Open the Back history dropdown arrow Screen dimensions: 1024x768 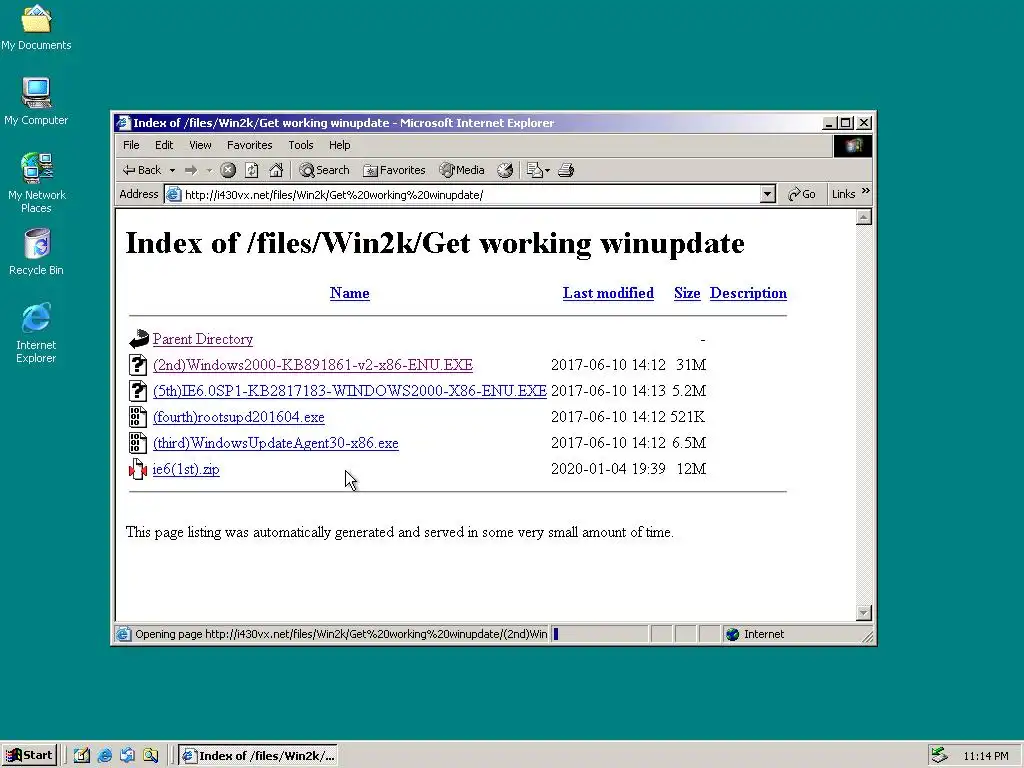[x=172, y=170]
